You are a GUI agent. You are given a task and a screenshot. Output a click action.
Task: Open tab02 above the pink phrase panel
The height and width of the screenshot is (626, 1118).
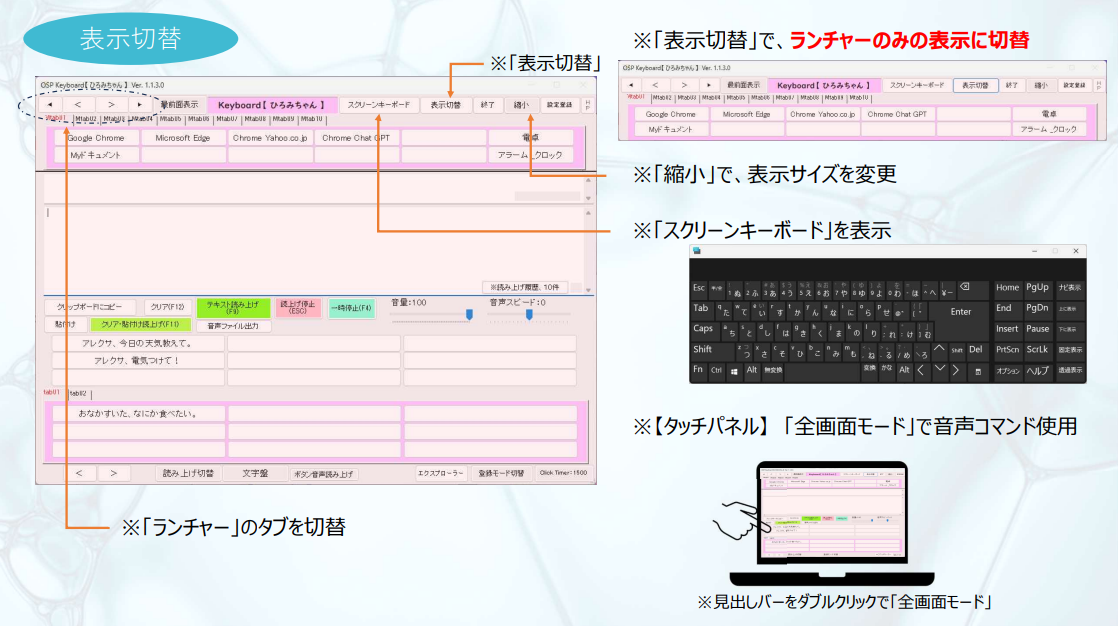pyautogui.click(x=78, y=394)
